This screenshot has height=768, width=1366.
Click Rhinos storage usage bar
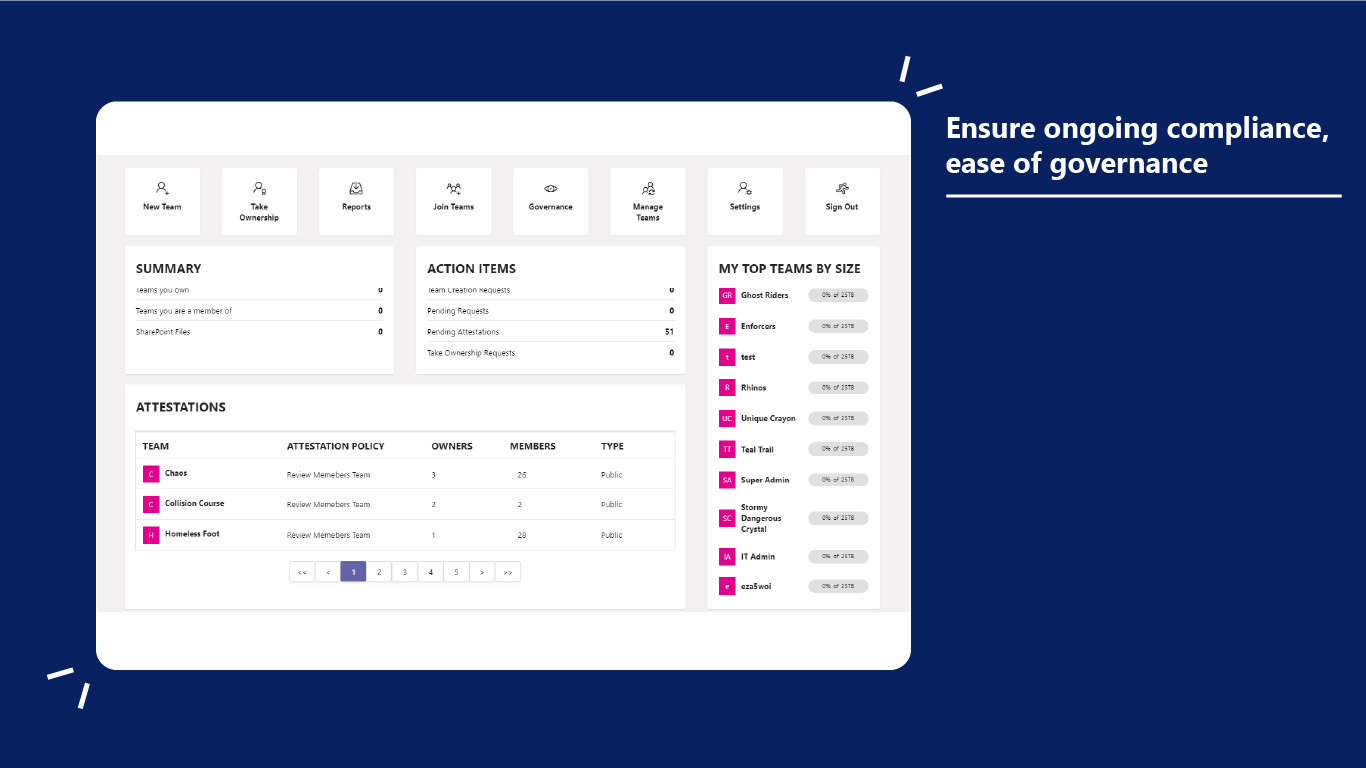pos(838,387)
